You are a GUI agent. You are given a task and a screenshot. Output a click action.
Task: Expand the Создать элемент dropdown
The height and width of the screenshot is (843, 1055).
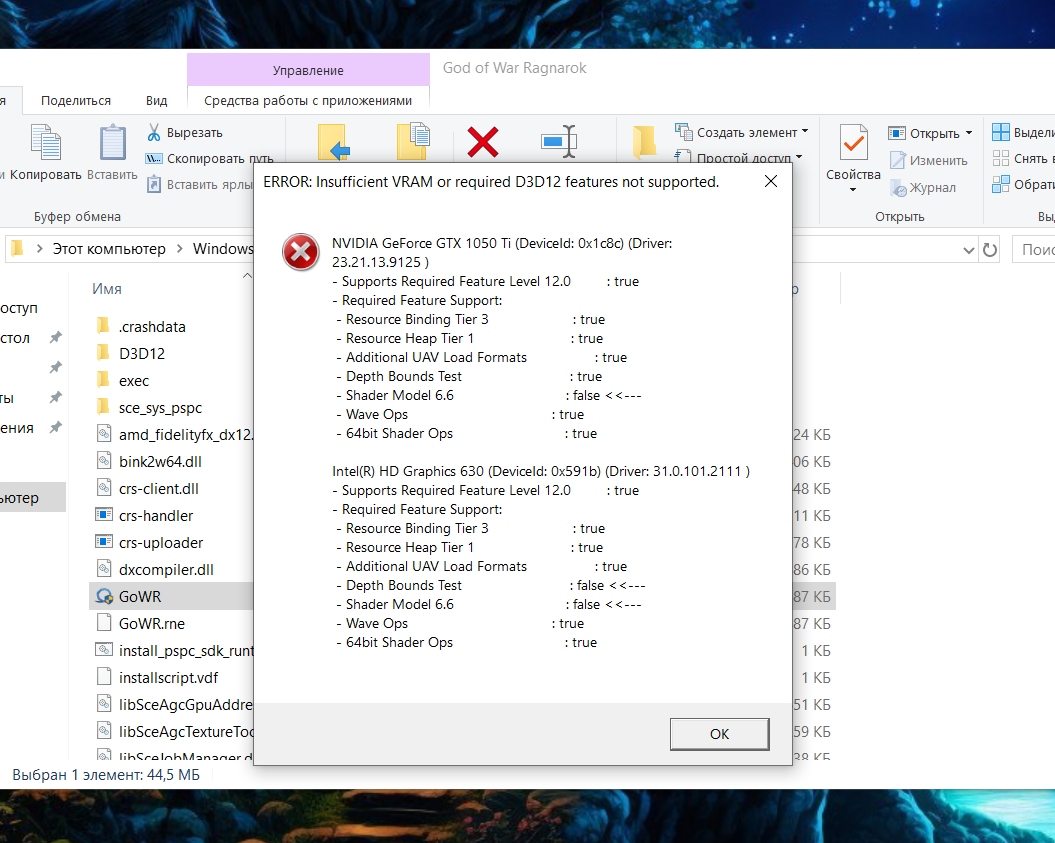(x=804, y=132)
